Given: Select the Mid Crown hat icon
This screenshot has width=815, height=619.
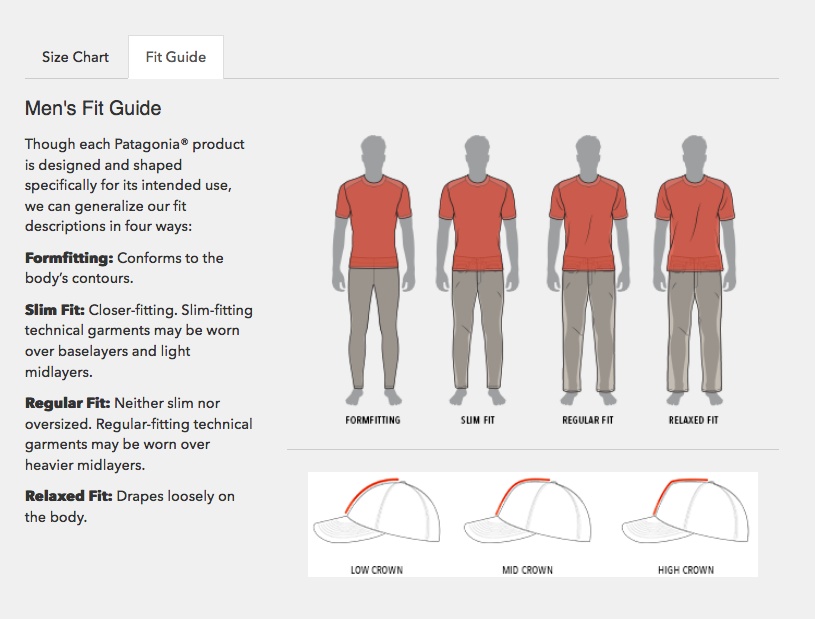Looking at the screenshot, I should pos(527,517).
